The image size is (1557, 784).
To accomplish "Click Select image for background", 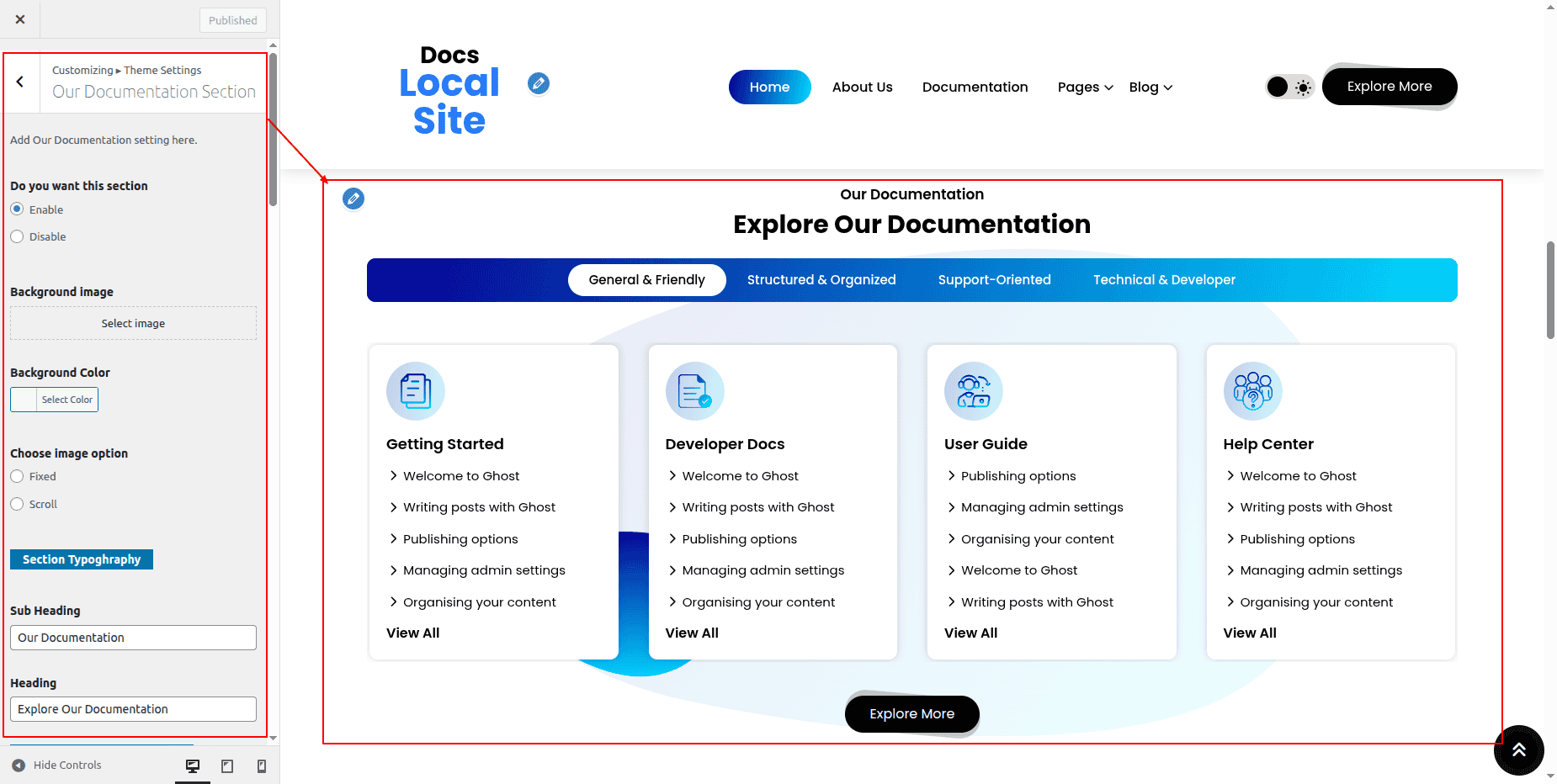I will pyautogui.click(x=133, y=323).
